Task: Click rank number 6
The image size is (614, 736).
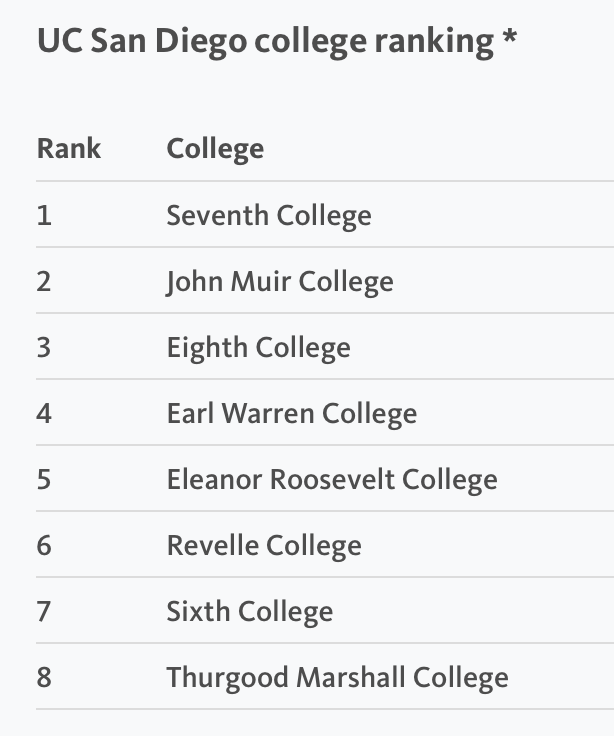Action: coord(44,545)
